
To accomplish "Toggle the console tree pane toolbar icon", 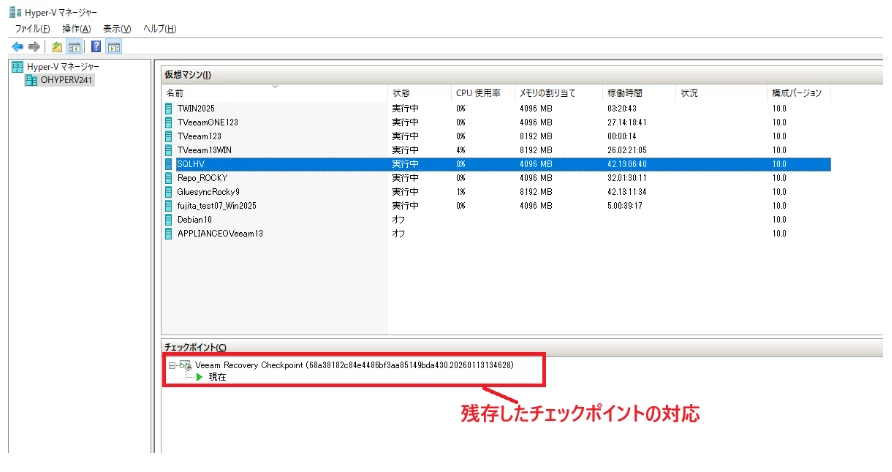I will (x=74, y=47).
